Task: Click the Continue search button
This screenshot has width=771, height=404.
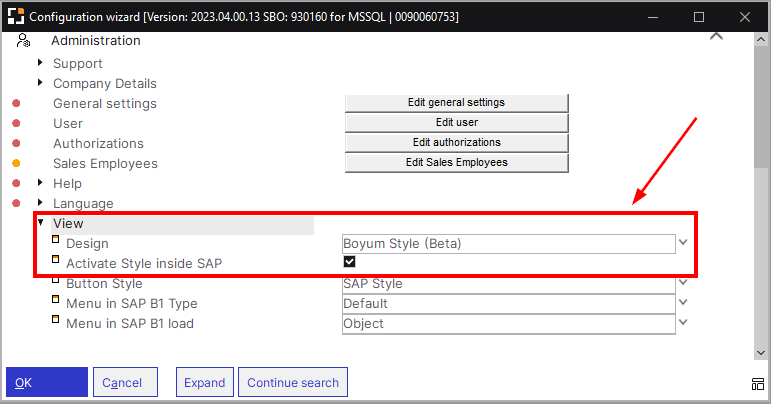Action: coord(293,382)
